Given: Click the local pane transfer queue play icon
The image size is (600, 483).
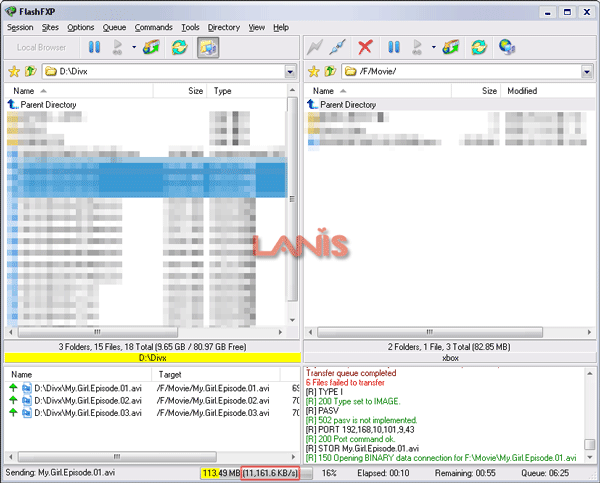Looking at the screenshot, I should pyautogui.click(x=117, y=47).
